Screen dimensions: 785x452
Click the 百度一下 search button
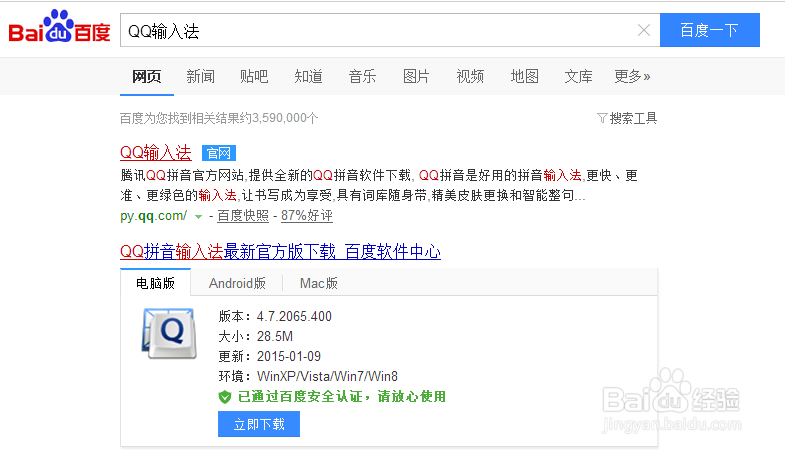(x=709, y=30)
